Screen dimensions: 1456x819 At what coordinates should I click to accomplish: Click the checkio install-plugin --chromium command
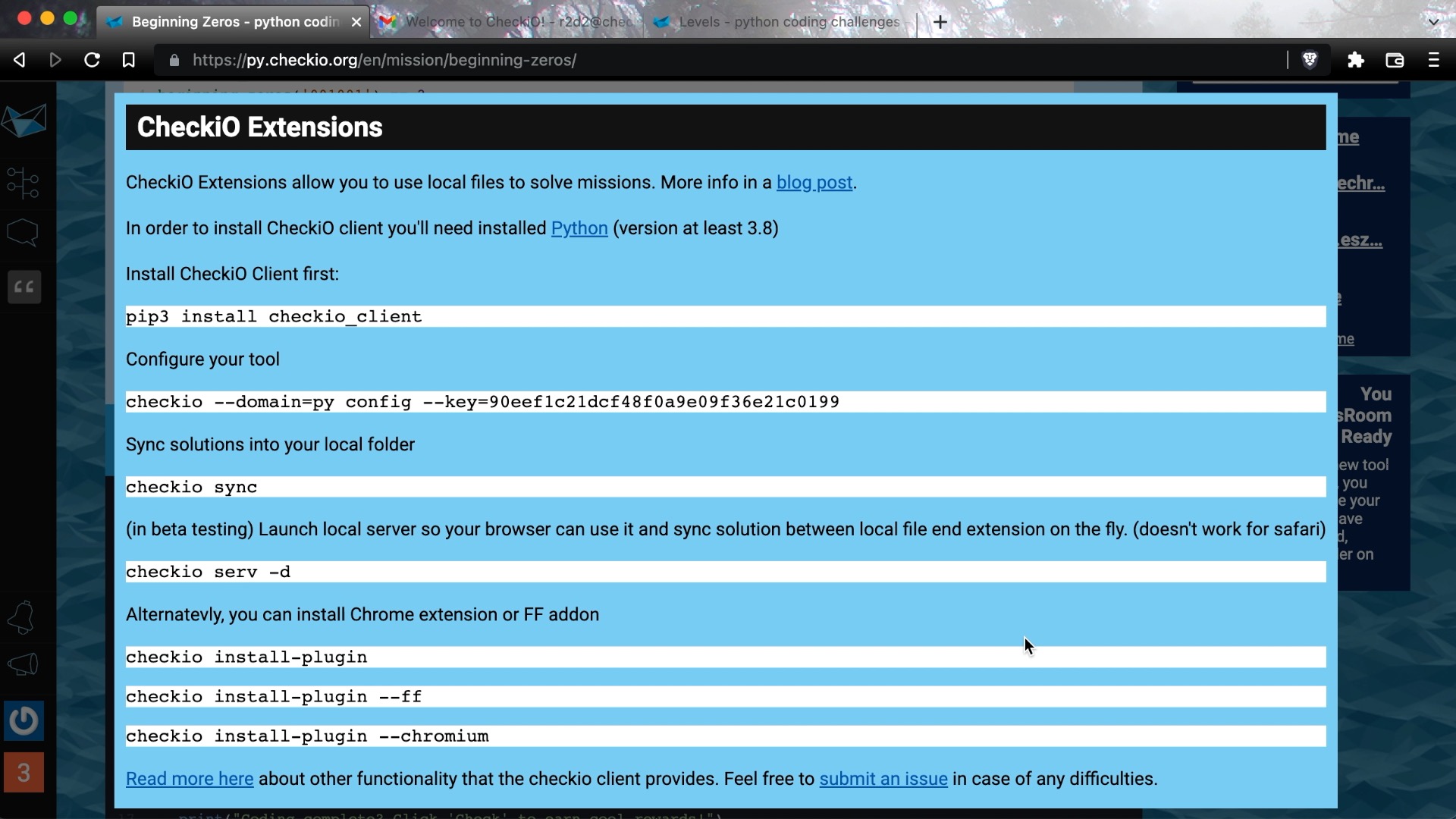tap(726, 736)
